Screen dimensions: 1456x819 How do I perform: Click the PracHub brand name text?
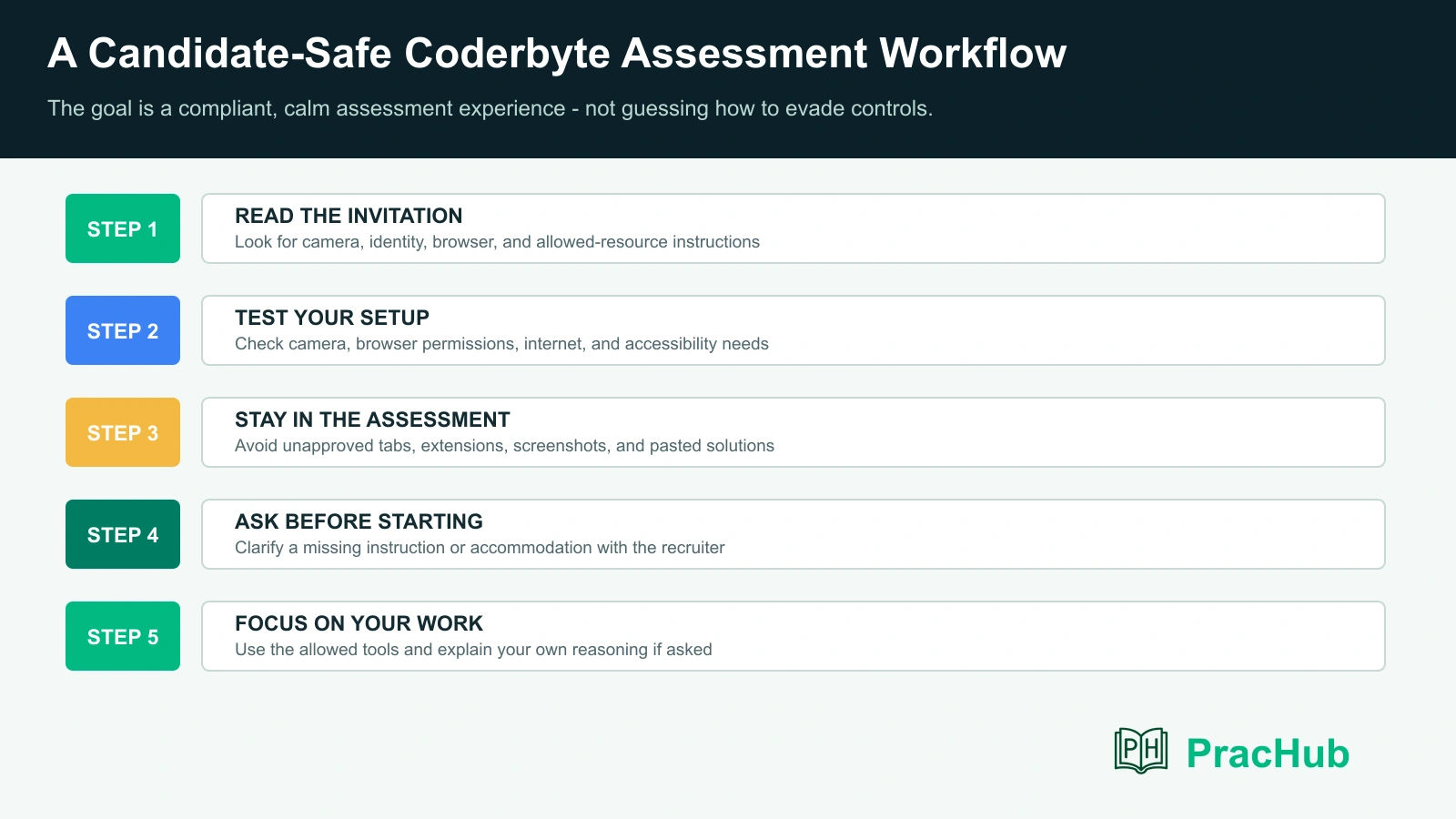pyautogui.click(x=1268, y=753)
